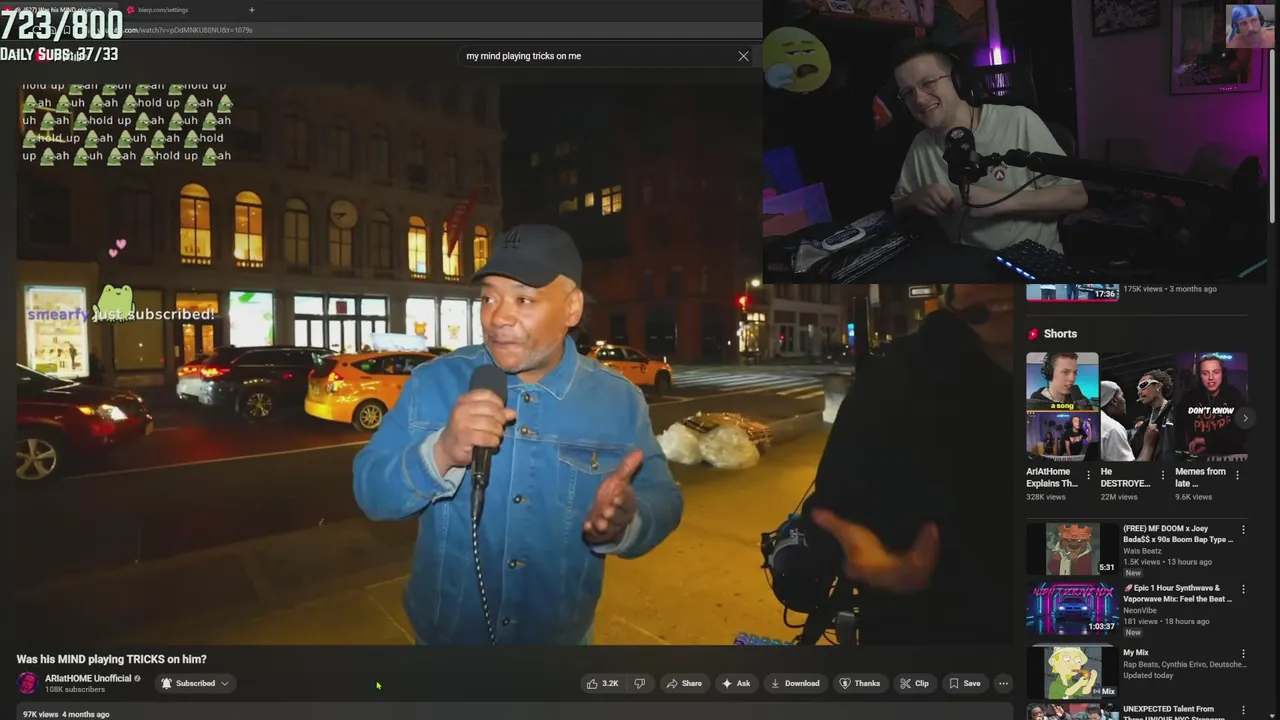Clear the YouTube search box text
The width and height of the screenshot is (1280, 720).
pos(743,56)
